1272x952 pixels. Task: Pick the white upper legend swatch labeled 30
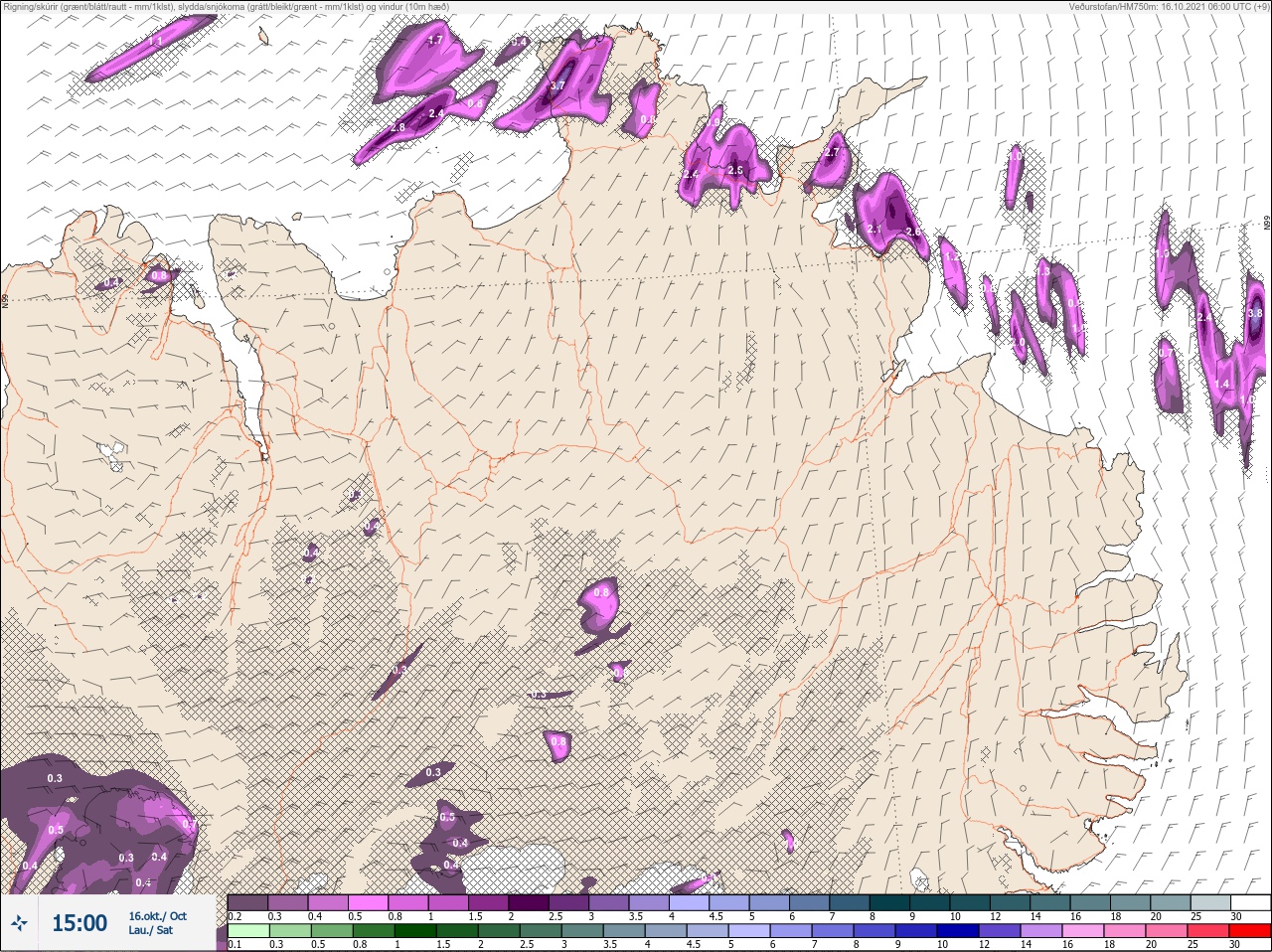tap(1251, 902)
